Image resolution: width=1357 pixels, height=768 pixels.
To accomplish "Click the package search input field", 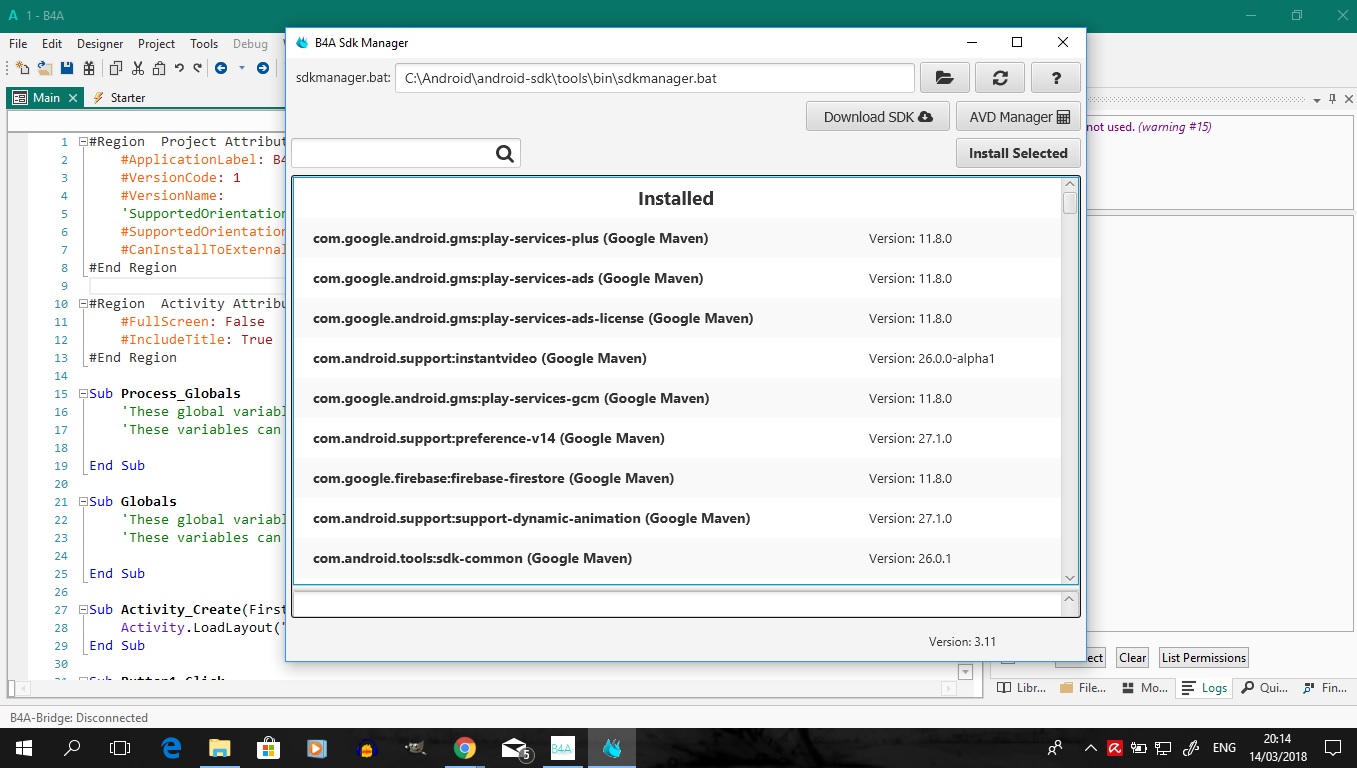I will point(393,153).
